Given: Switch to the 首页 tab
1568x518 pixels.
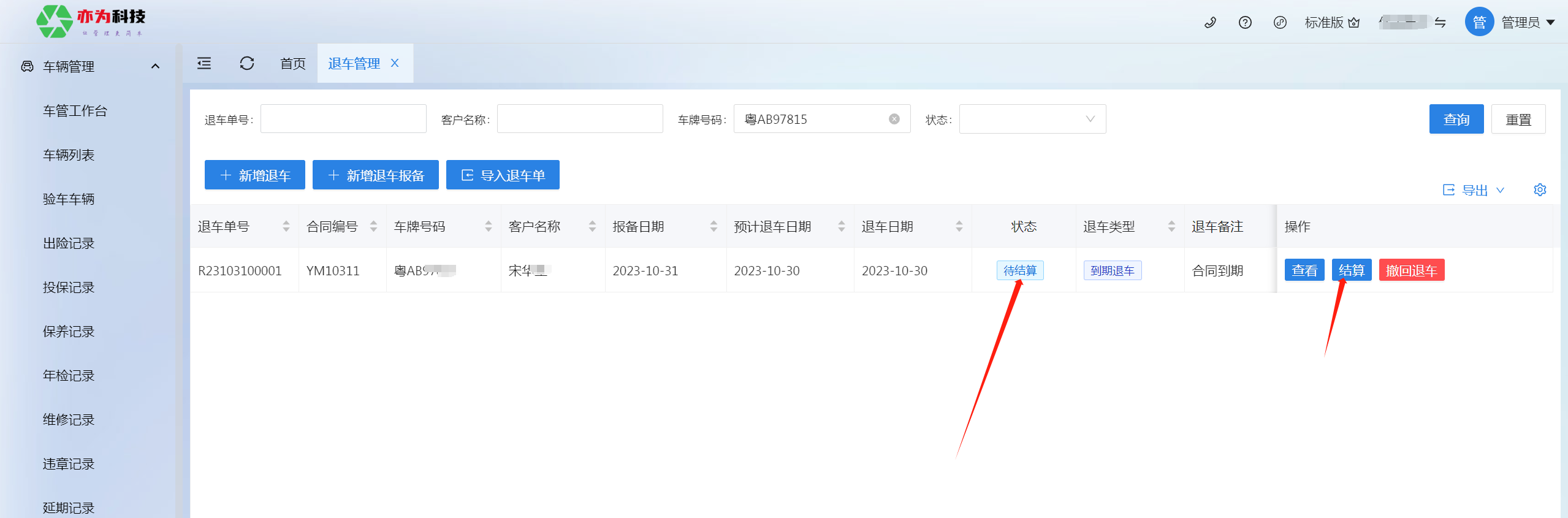Looking at the screenshot, I should coord(292,63).
